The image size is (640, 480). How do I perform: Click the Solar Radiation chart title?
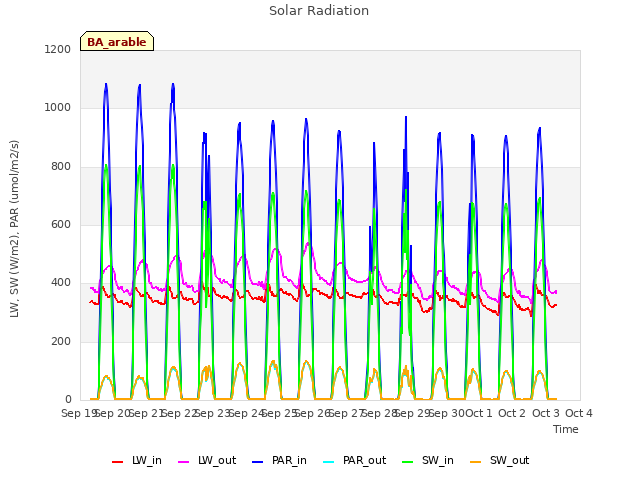pos(319,11)
